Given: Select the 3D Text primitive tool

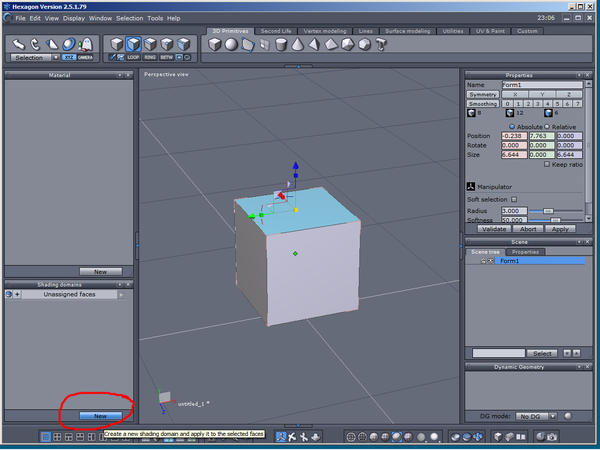Looking at the screenshot, I should [x=381, y=45].
